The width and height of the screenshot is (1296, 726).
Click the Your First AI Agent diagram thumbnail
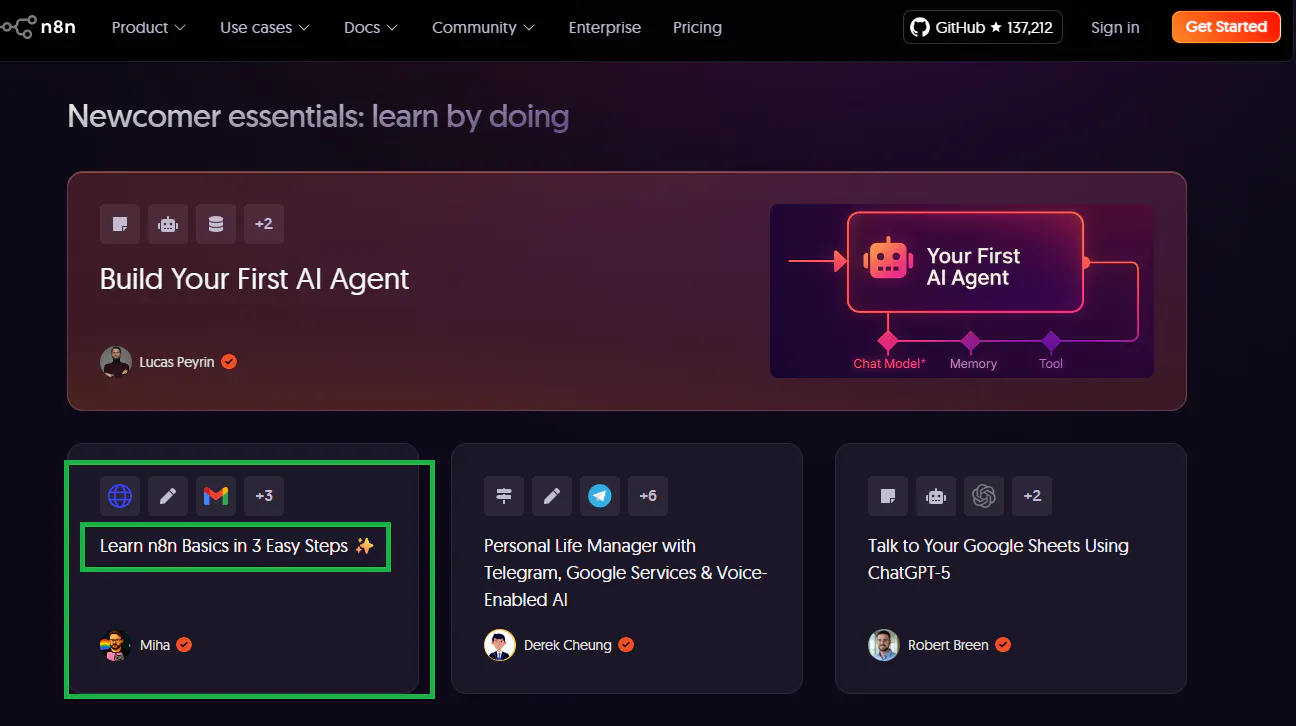point(962,291)
